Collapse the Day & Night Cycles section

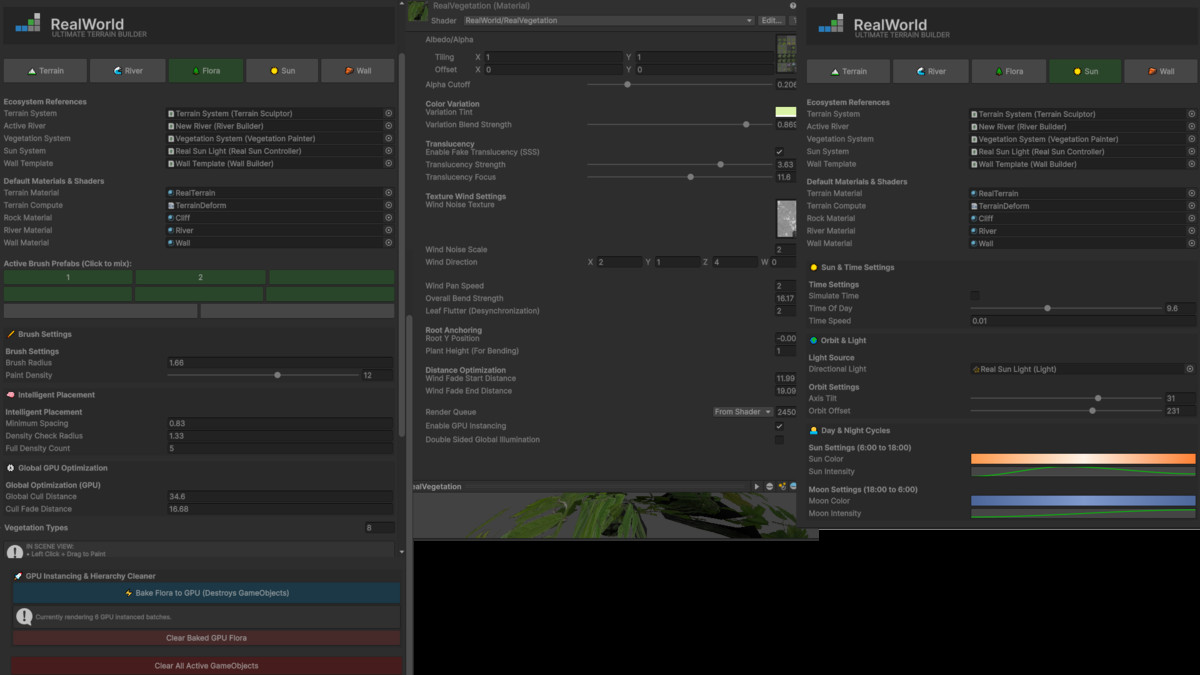tap(1002, 431)
